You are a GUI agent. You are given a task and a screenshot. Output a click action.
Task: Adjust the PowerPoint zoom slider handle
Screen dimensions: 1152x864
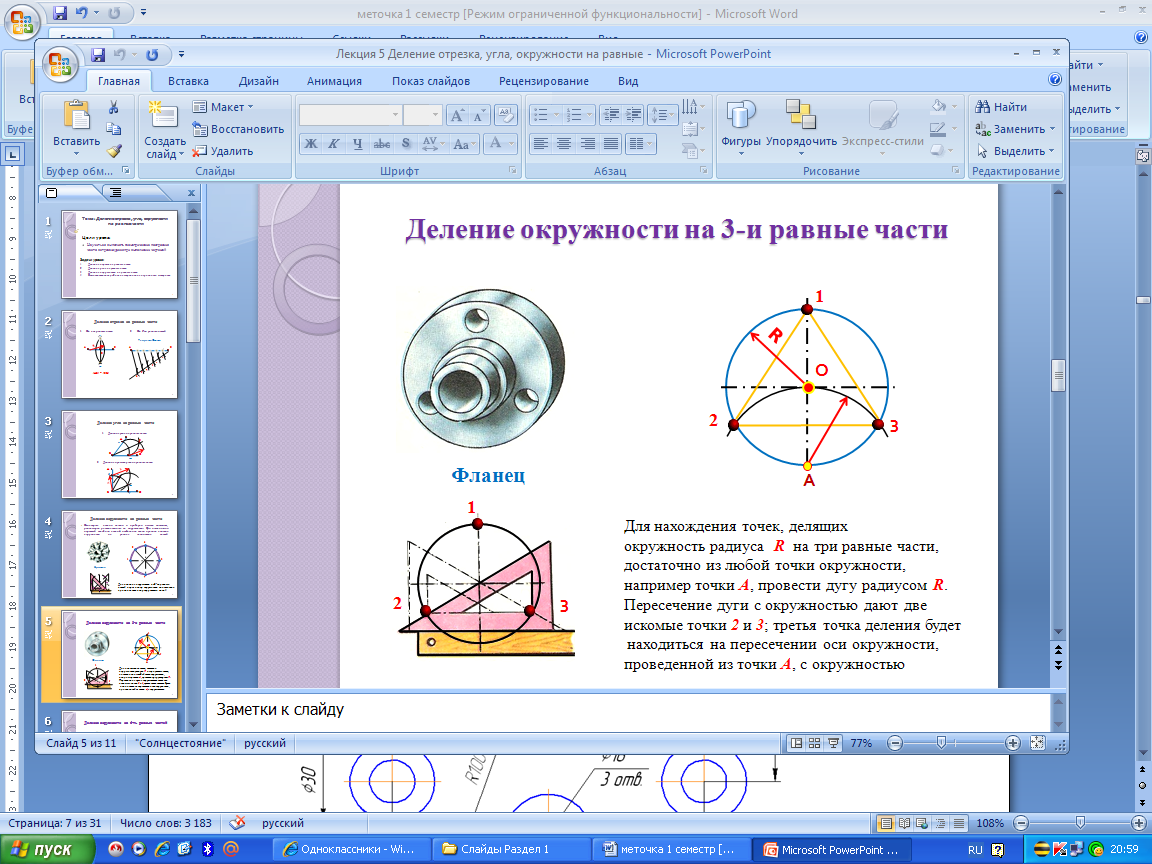coord(941,743)
